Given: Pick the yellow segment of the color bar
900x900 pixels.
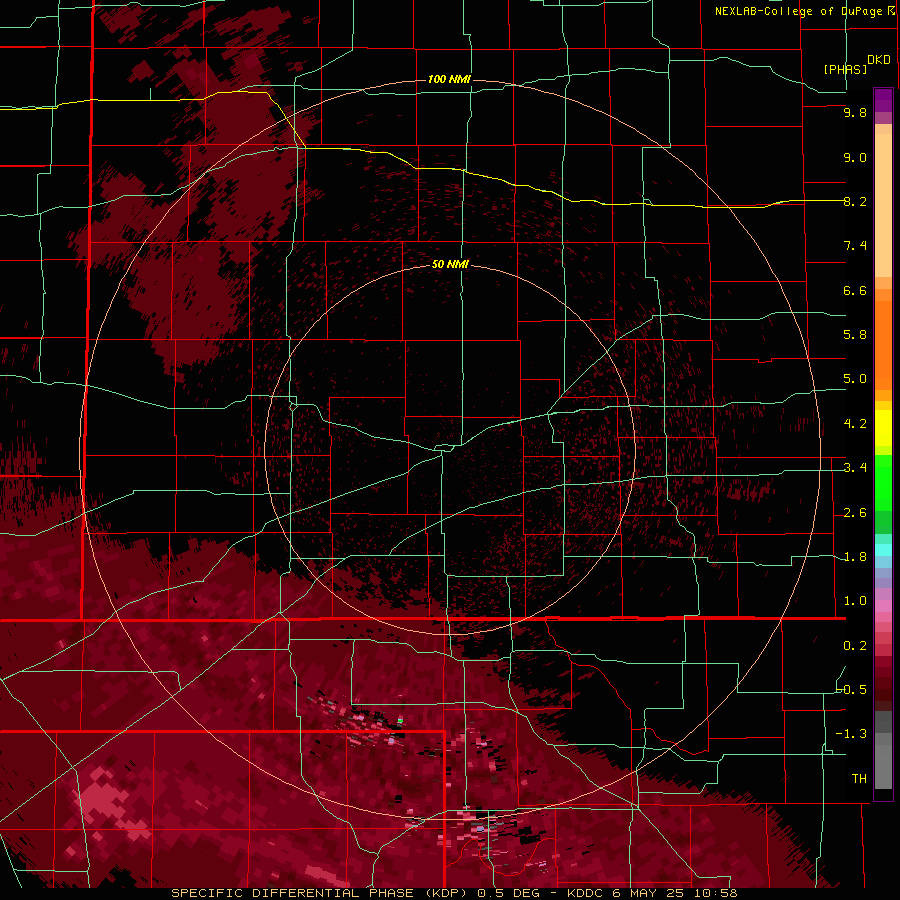Looking at the screenshot, I should 883,428.
